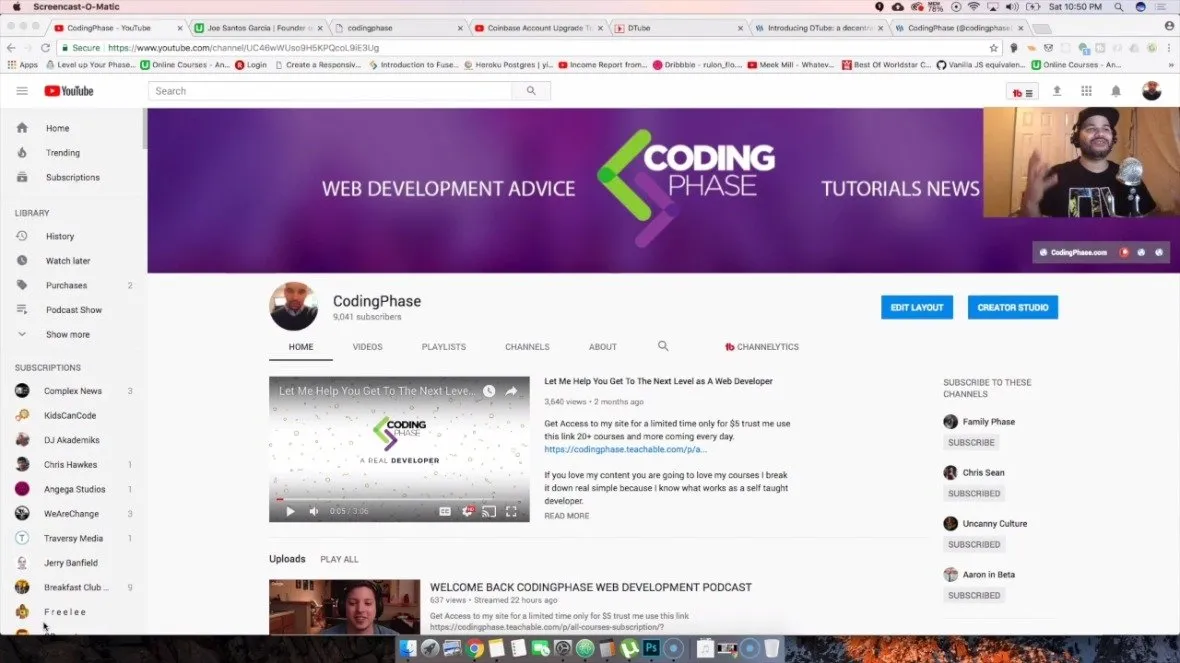Open Complex News subscription
The image size is (1180, 663).
coord(72,391)
